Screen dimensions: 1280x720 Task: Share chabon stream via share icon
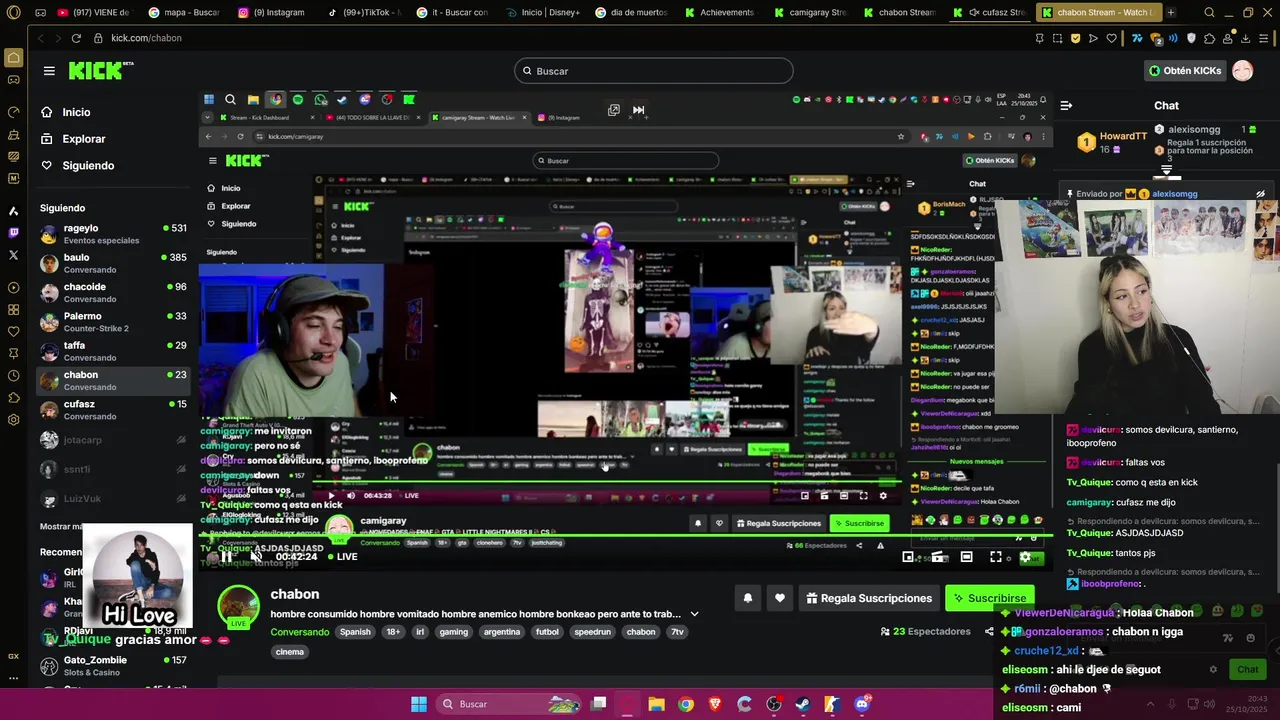click(x=989, y=632)
